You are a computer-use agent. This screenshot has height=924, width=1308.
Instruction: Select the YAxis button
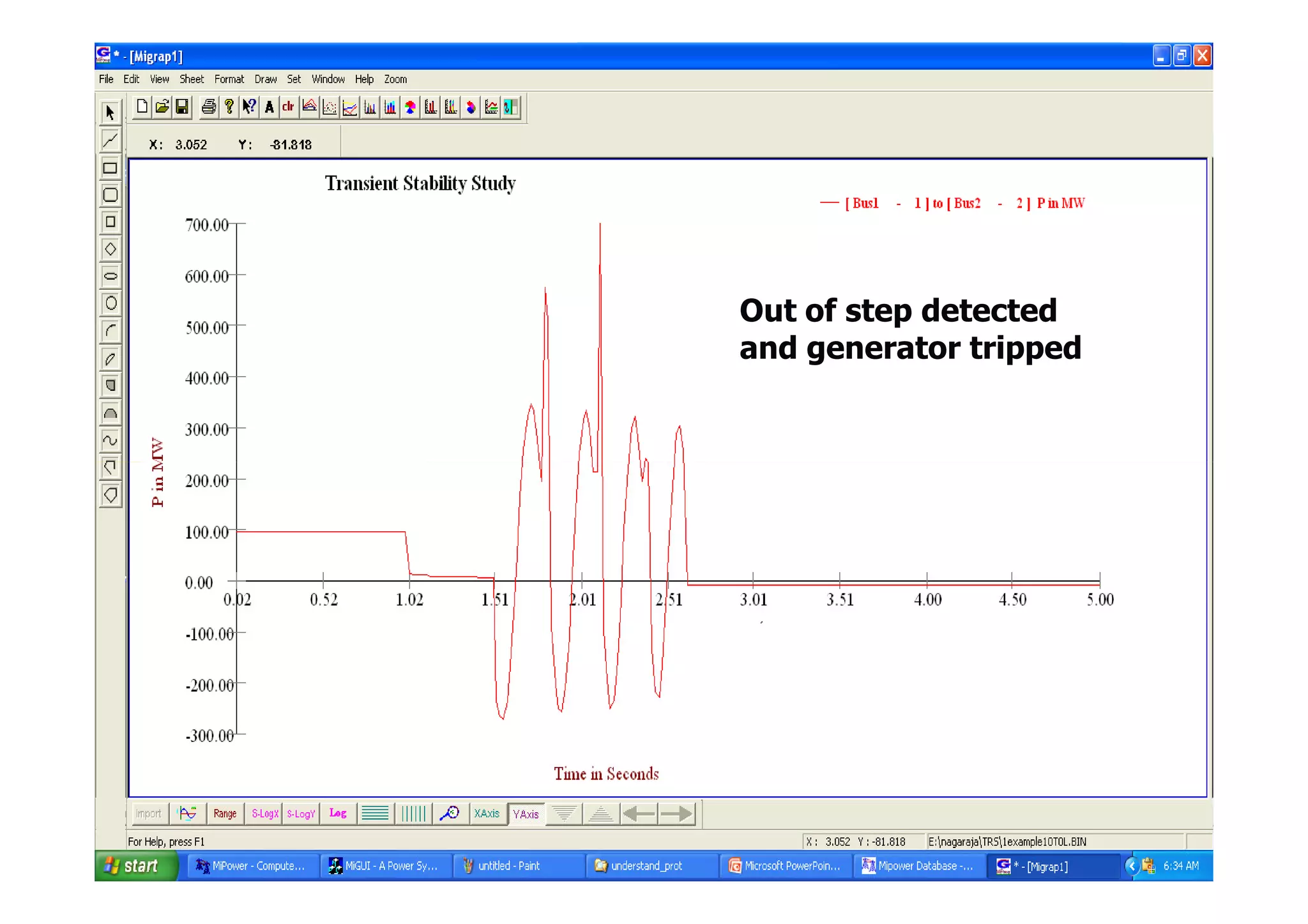click(526, 814)
